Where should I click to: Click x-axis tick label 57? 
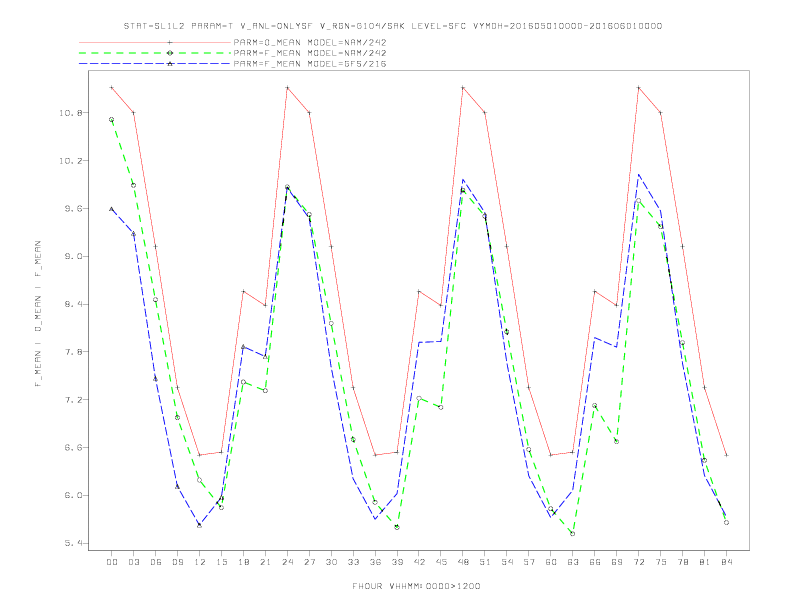[529, 562]
